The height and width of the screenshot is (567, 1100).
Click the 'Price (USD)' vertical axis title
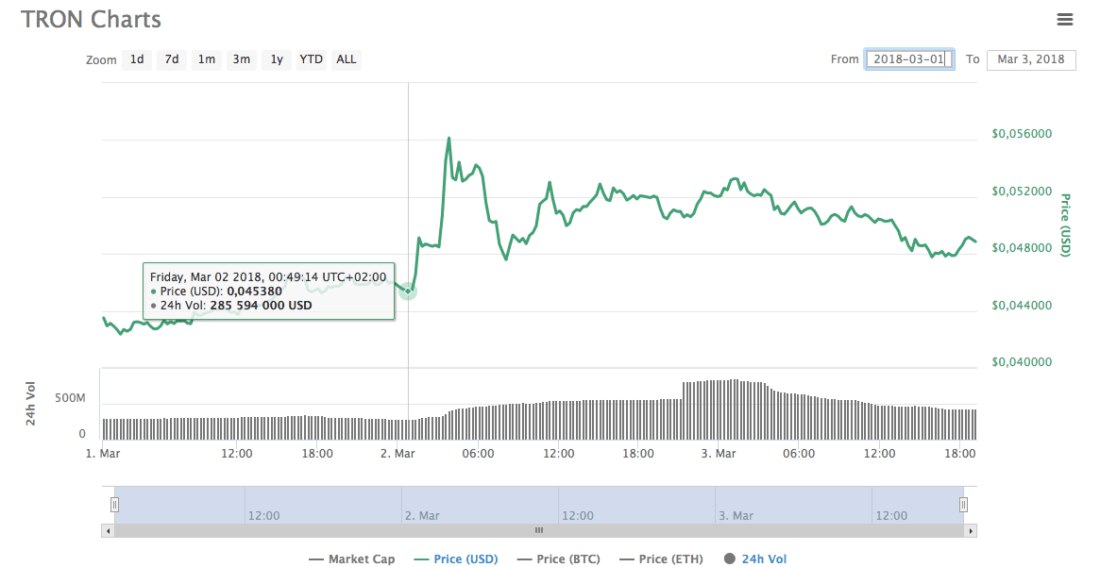tap(1065, 225)
